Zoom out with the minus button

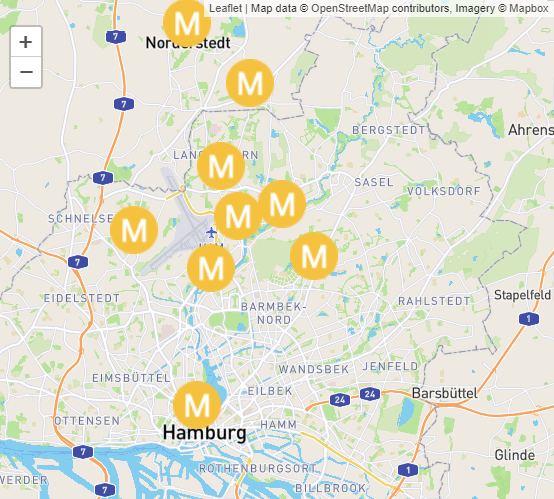(26, 72)
